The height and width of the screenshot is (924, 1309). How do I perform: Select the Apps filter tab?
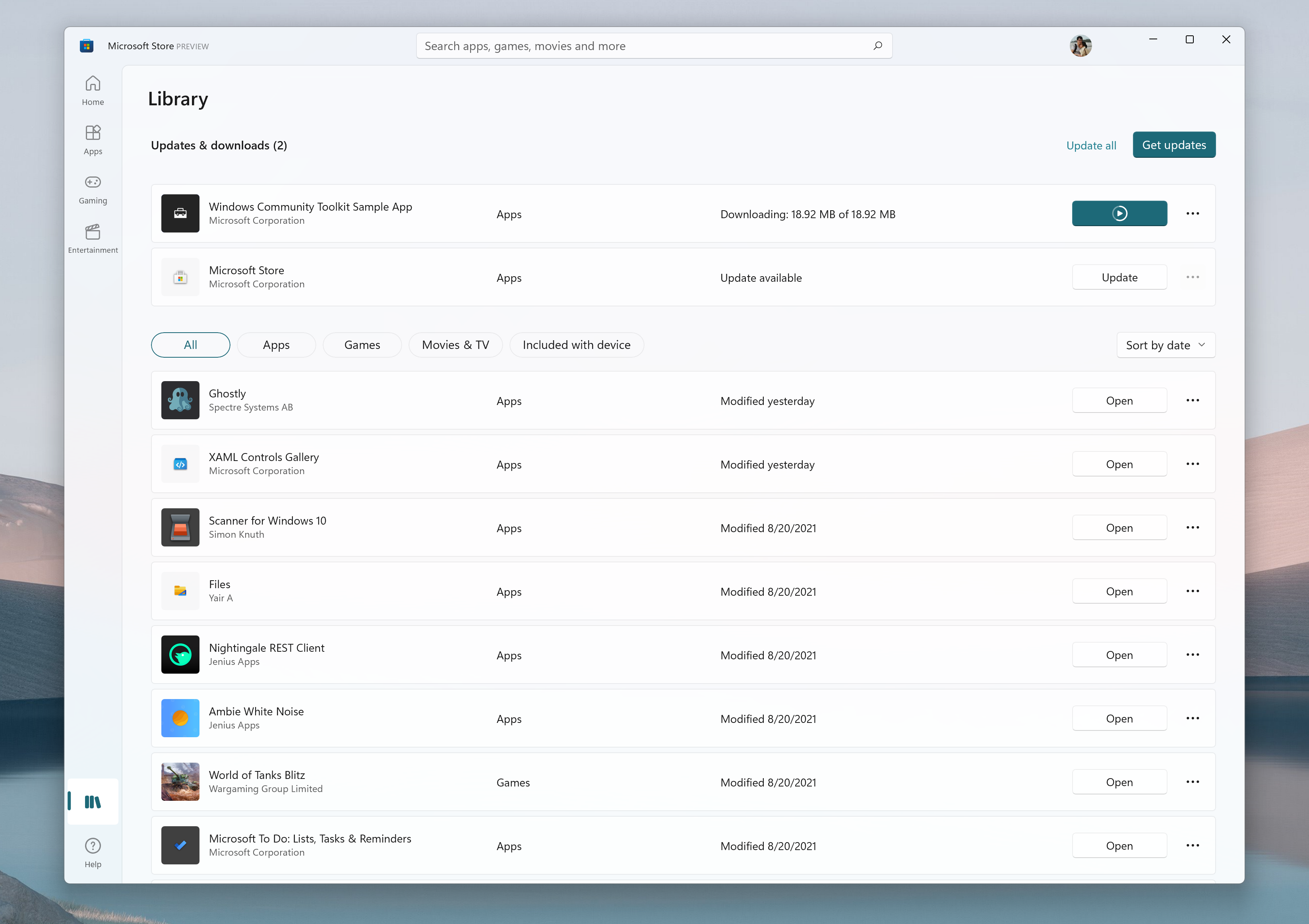point(276,344)
